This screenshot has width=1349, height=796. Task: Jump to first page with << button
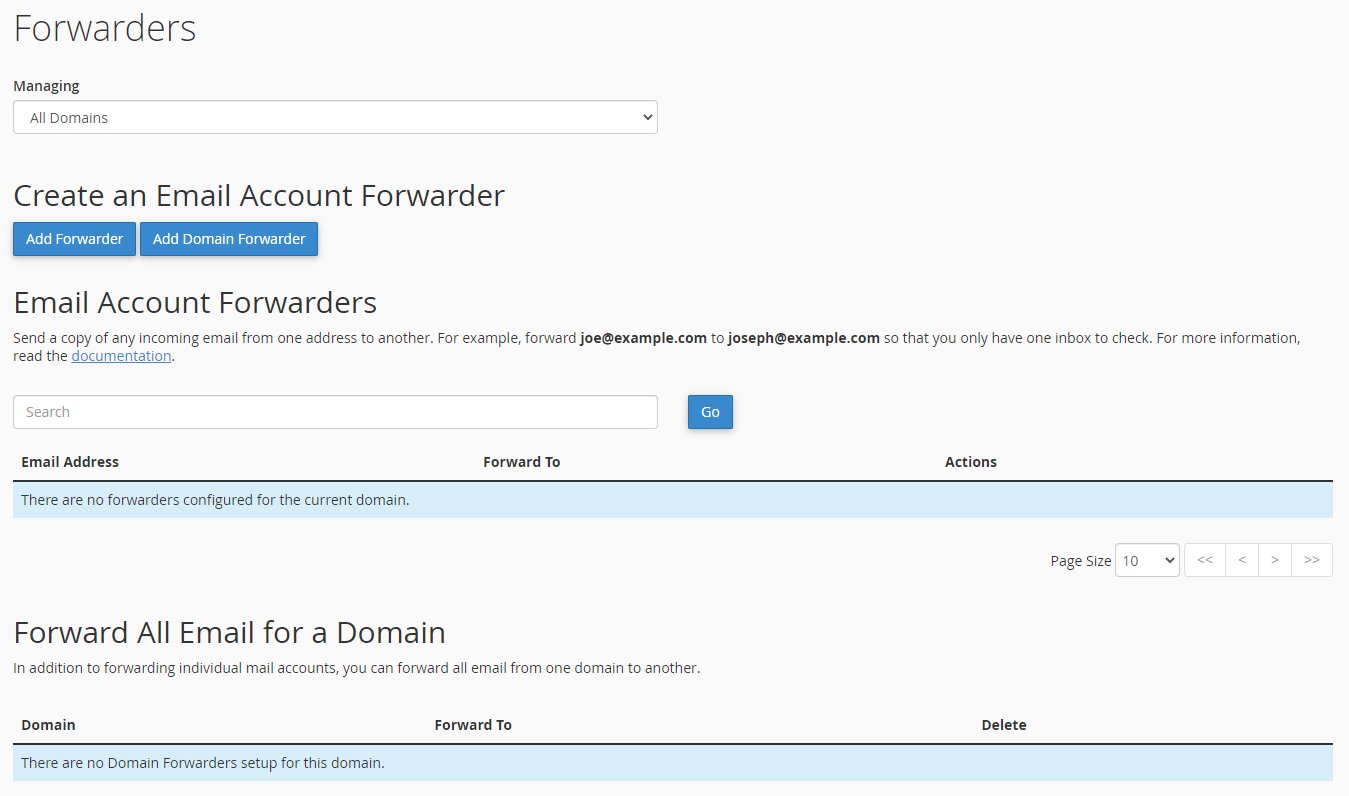[1204, 560]
